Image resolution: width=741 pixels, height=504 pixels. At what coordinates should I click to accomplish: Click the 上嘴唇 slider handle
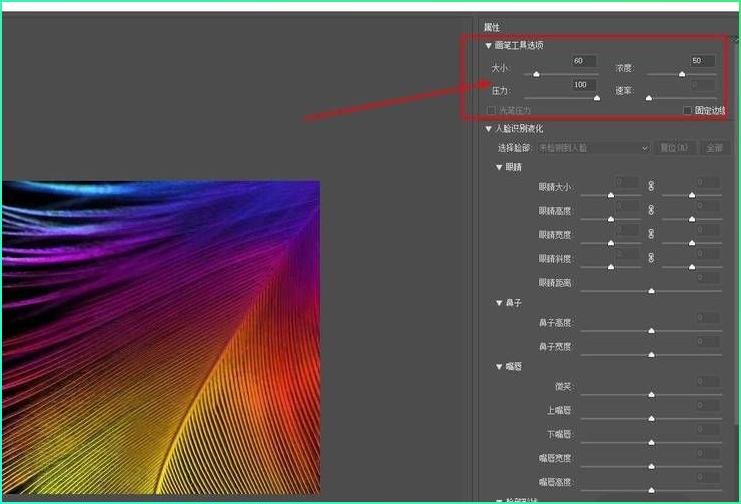coord(651,419)
